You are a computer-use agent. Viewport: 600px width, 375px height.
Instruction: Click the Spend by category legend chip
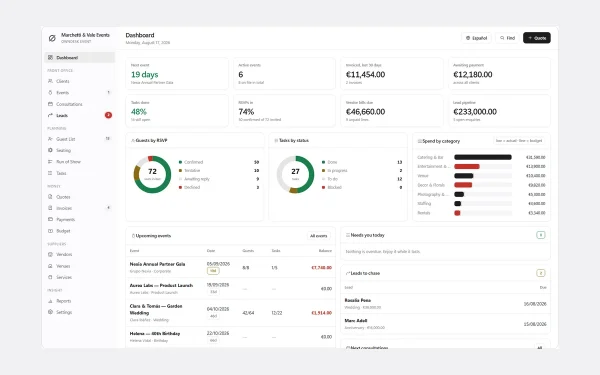[519, 141]
